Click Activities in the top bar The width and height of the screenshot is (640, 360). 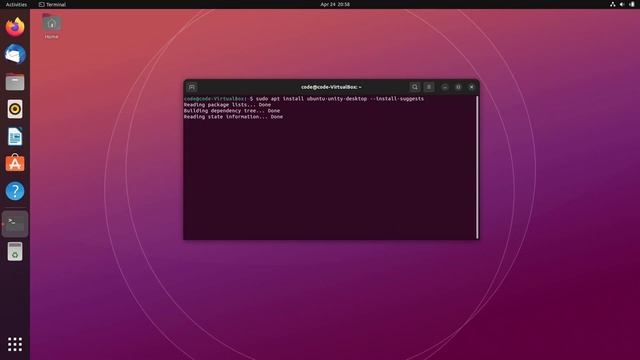point(16,4)
